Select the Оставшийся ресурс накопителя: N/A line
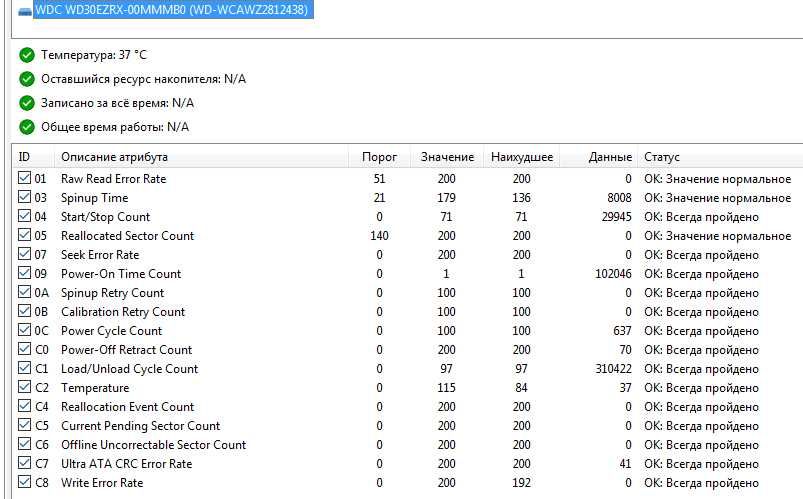 click(x=143, y=79)
